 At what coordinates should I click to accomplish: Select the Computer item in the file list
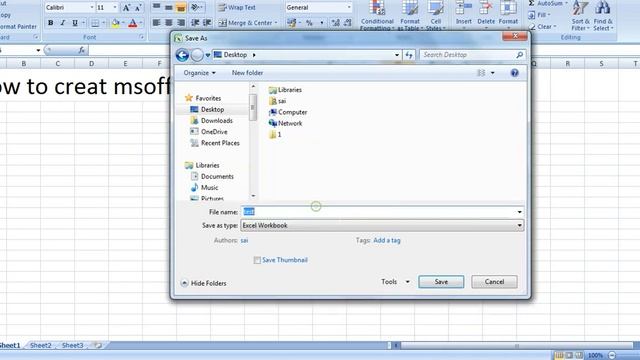pyautogui.click(x=288, y=112)
